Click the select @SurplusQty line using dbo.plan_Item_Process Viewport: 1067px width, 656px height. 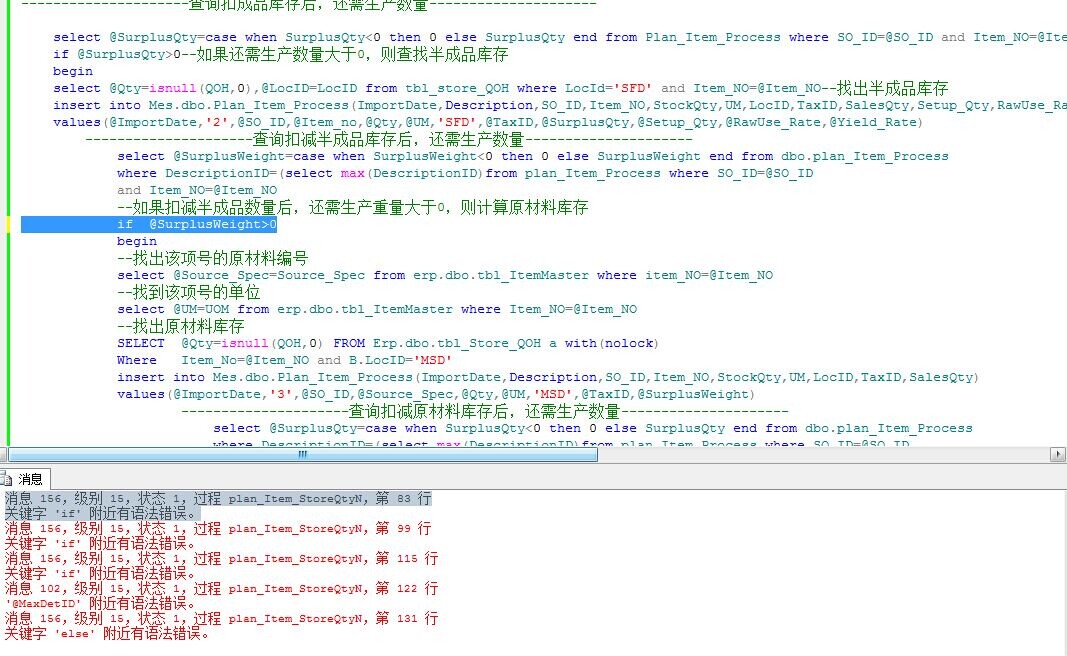pos(593,429)
